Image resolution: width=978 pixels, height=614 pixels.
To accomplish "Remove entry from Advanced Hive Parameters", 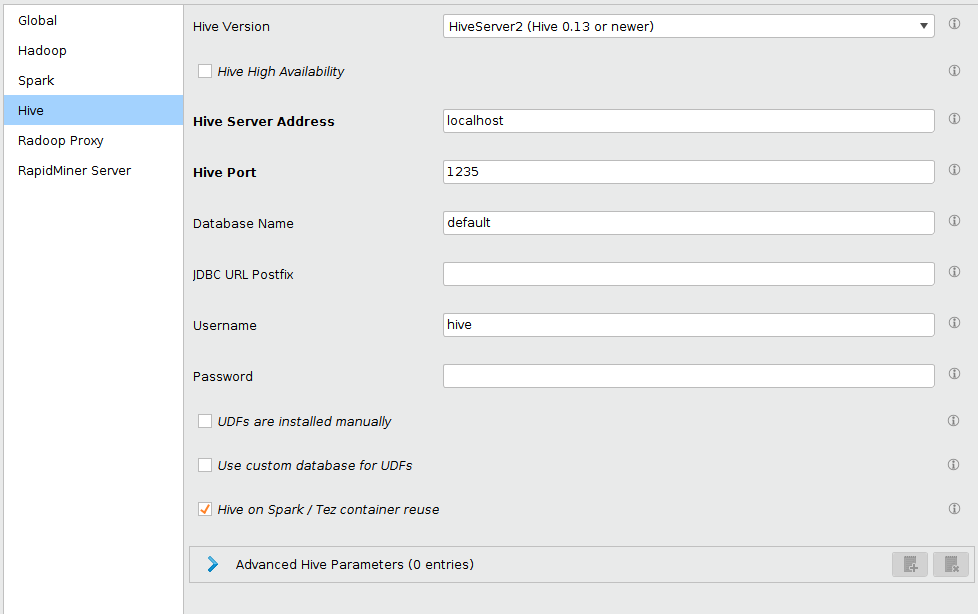I will click(x=951, y=564).
